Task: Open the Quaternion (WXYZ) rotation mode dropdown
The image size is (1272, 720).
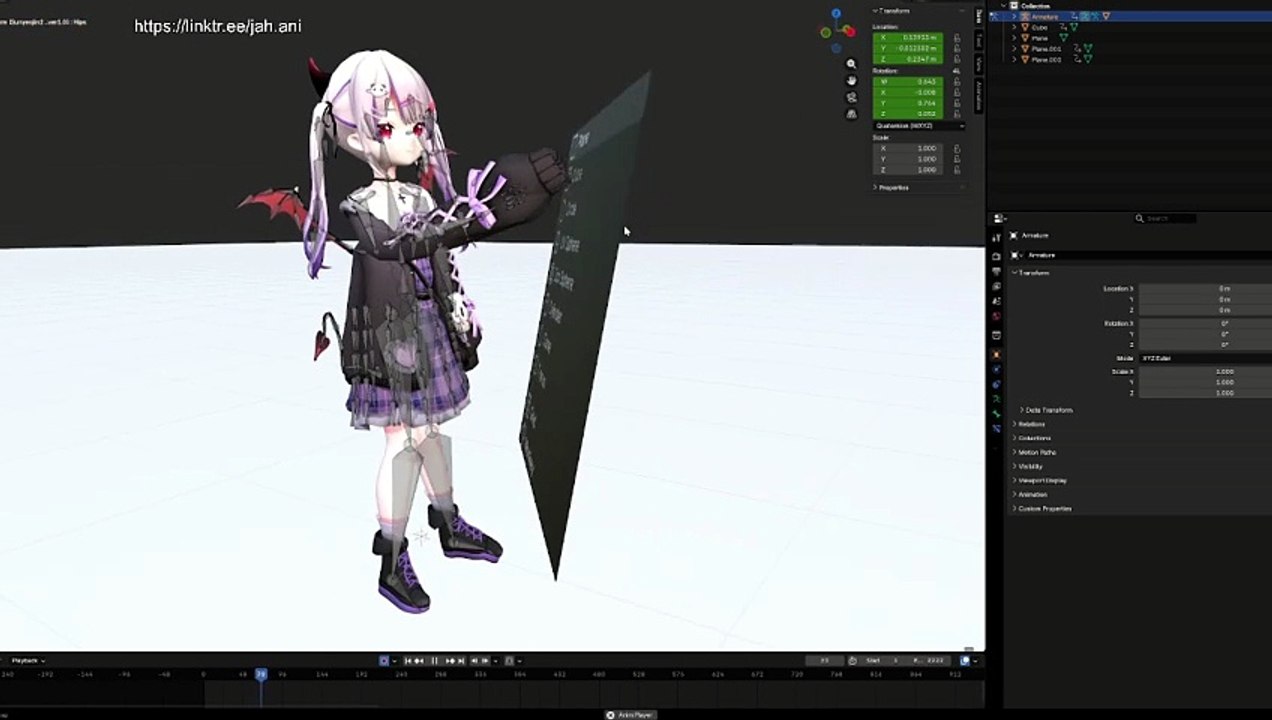Action: tap(920, 126)
